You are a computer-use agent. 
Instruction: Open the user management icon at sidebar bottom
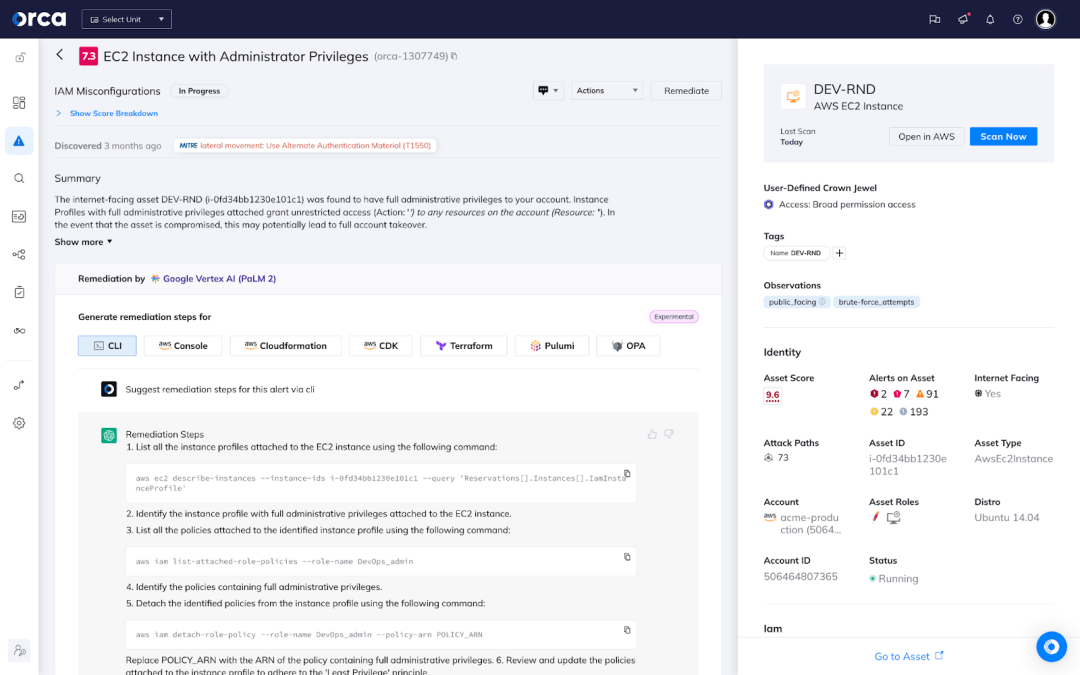[x=19, y=650]
